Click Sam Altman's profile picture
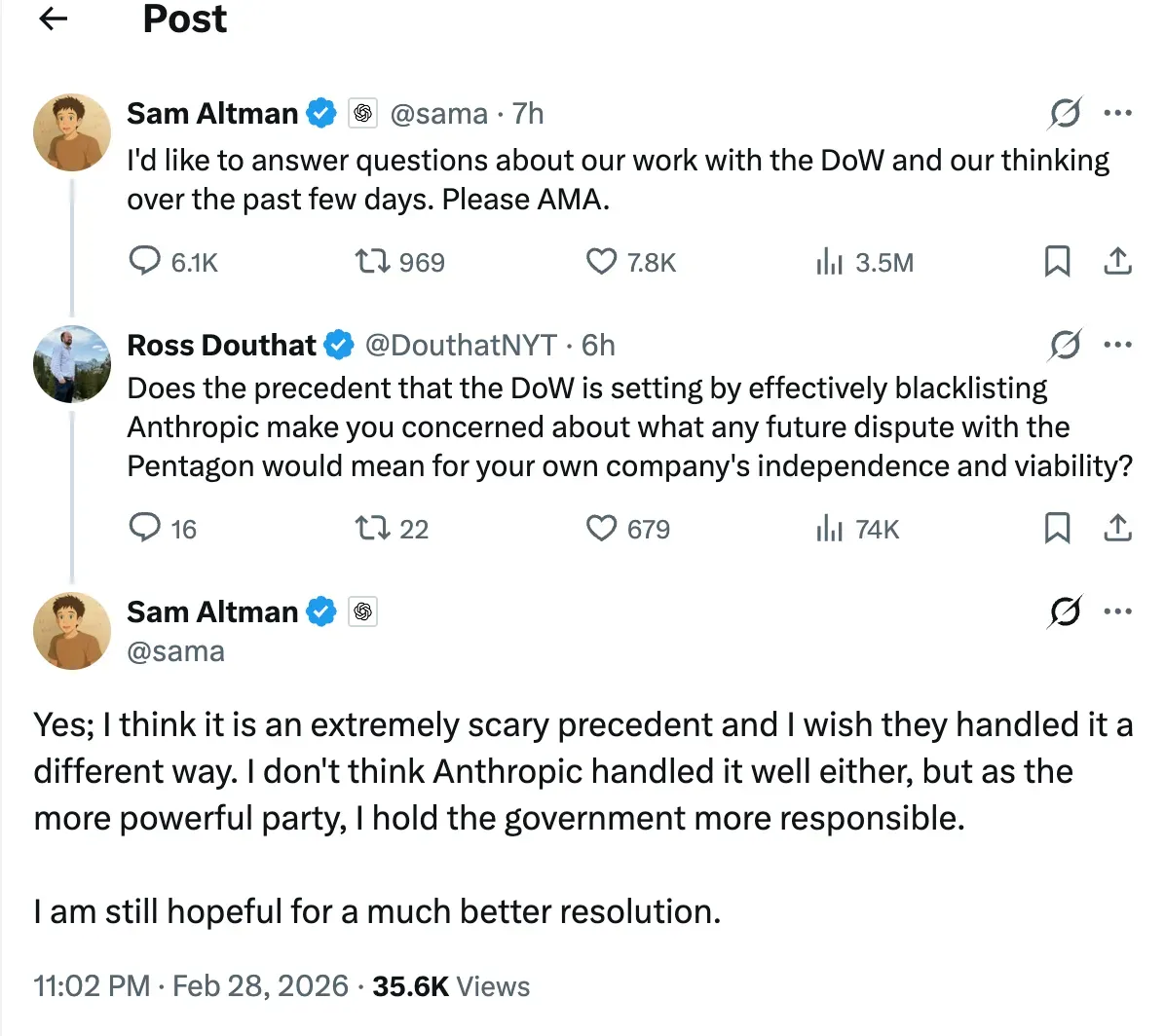Viewport: 1165px width, 1036px height. [x=72, y=131]
